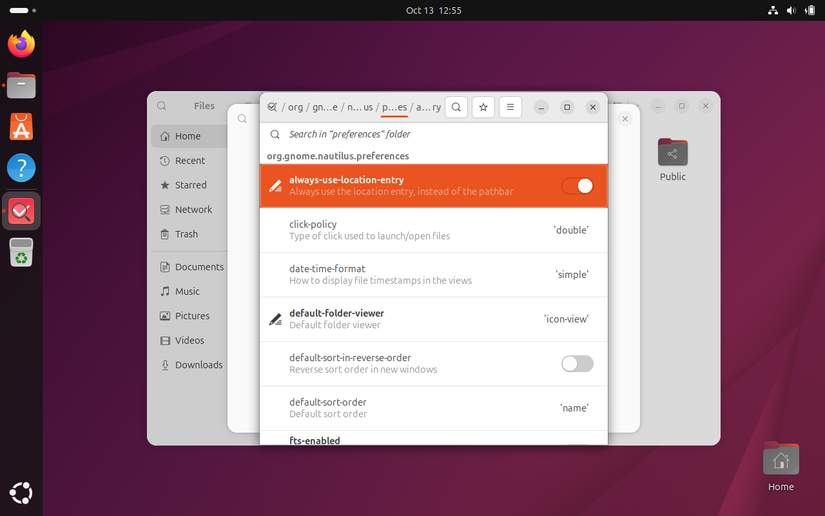Image resolution: width=825 pixels, height=516 pixels.
Task: Select the 'p...es' path bar segment
Action: pyautogui.click(x=394, y=107)
